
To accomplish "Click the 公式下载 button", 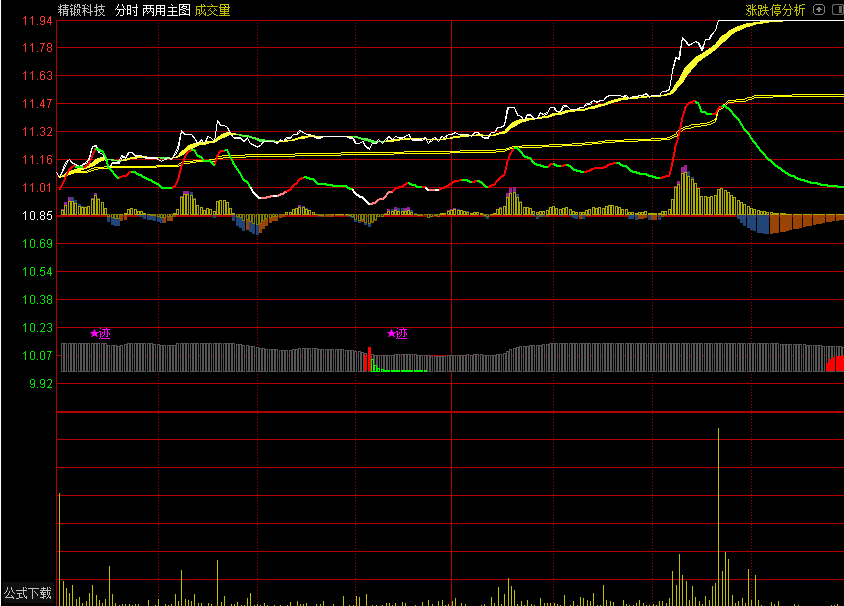I will coord(28,593).
